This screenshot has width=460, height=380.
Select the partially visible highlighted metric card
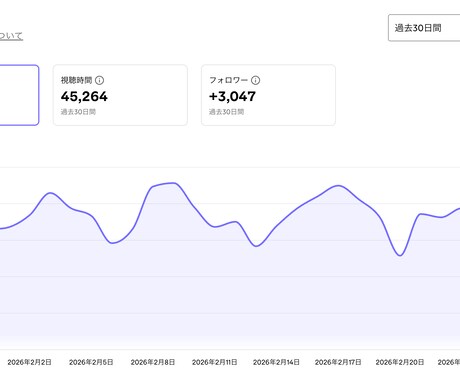(19, 95)
